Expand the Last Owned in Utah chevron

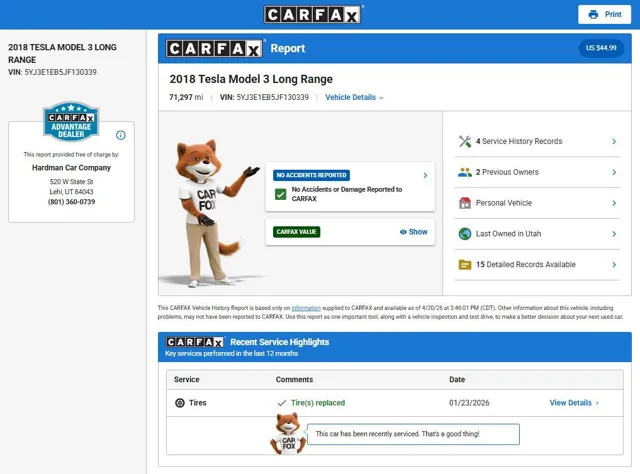(x=614, y=234)
